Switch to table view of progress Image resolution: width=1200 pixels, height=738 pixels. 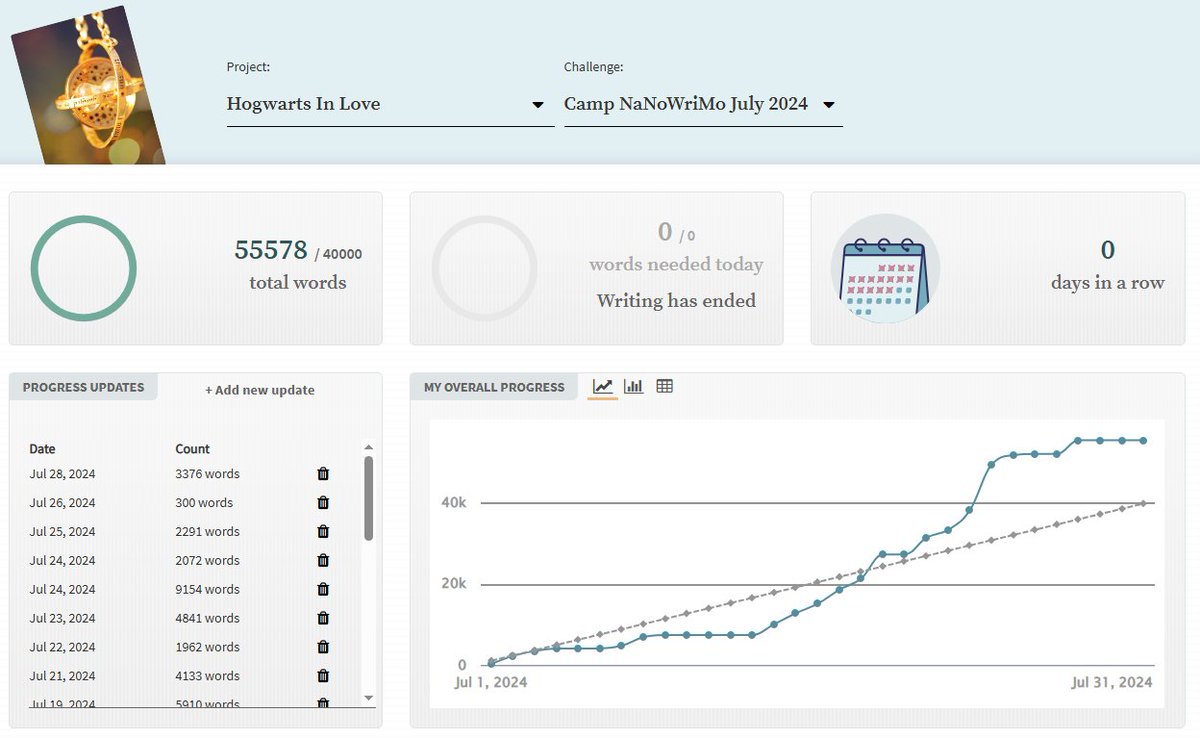pyautogui.click(x=664, y=387)
